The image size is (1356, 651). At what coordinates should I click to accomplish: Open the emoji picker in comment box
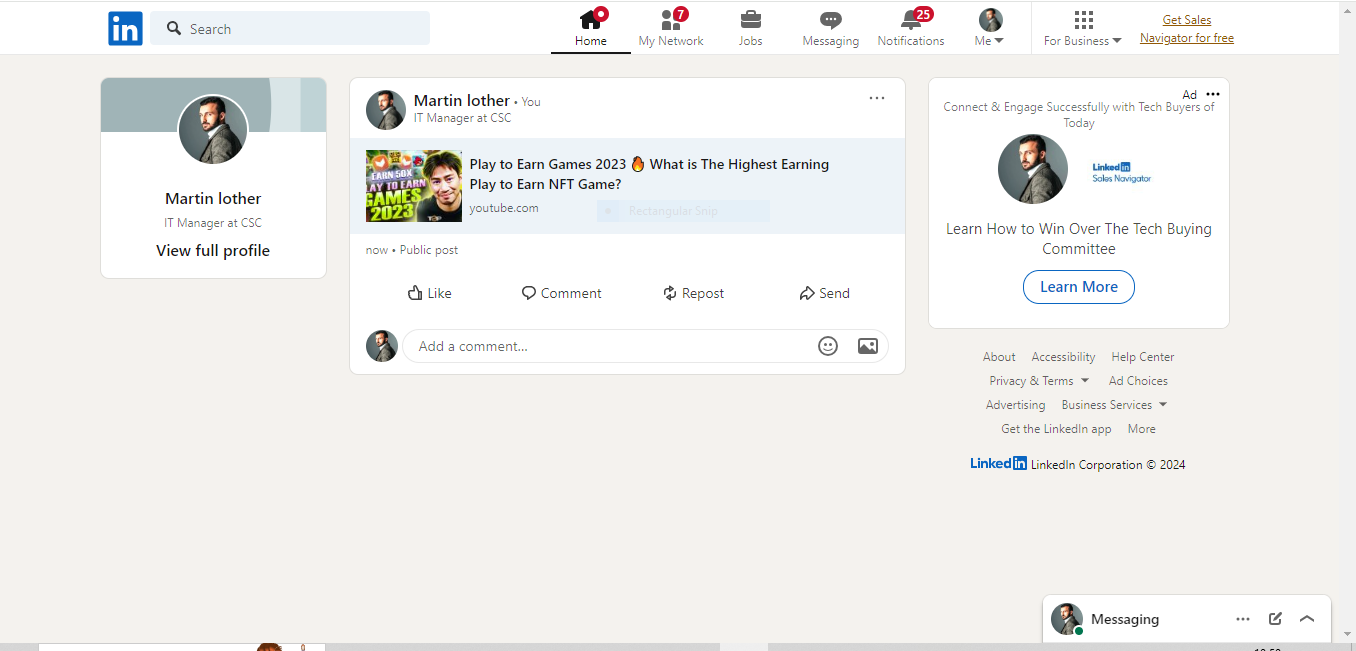coord(828,346)
